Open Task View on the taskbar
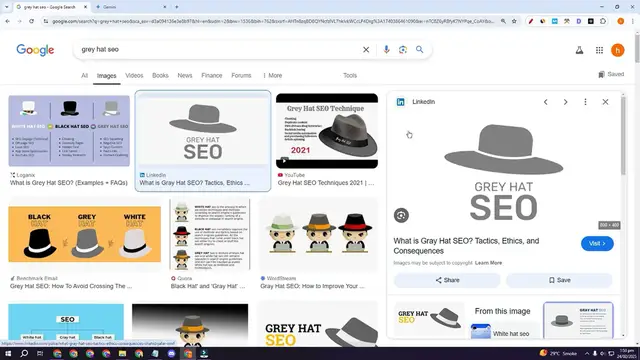Screen dimensions: 640x360 pos(40,353)
